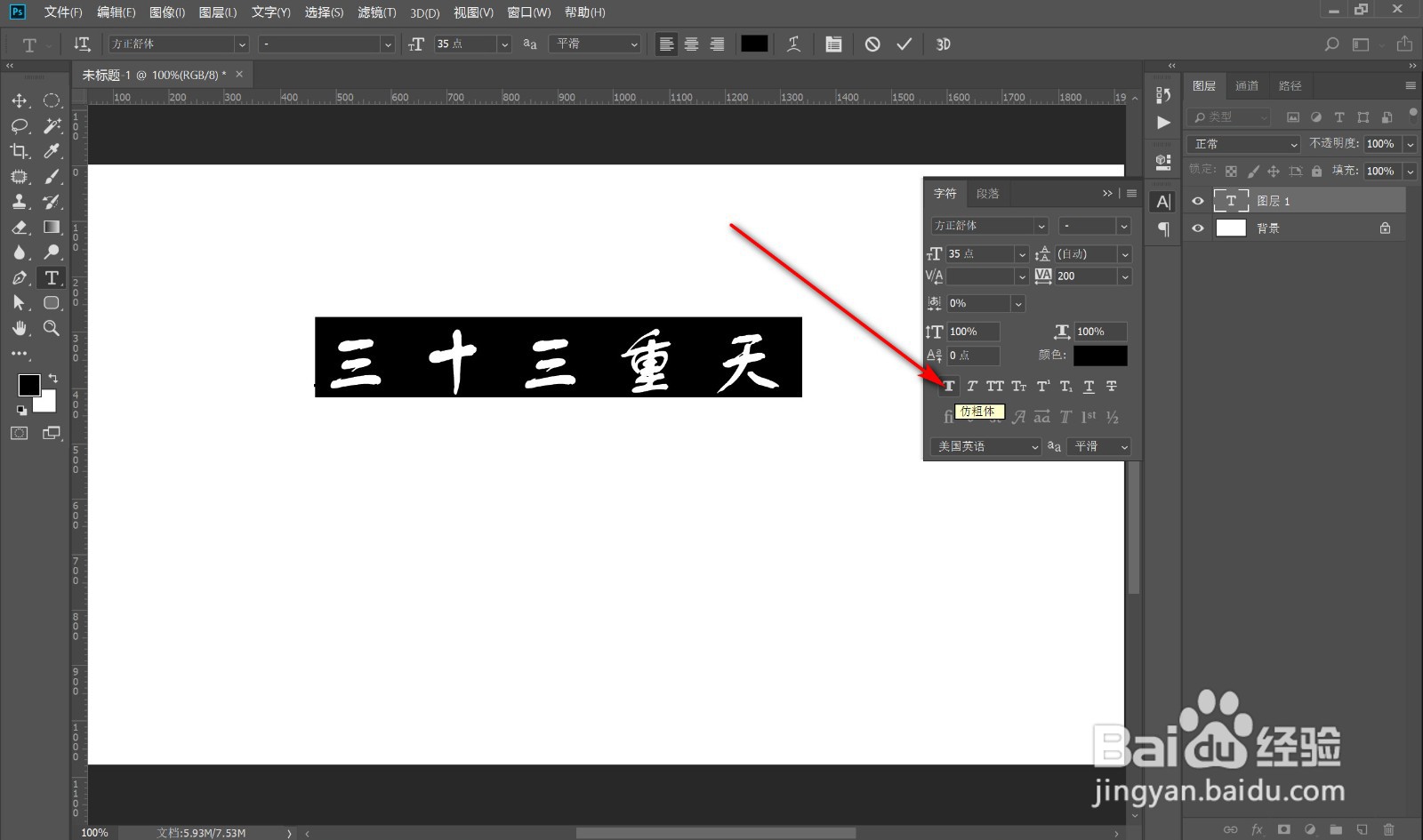Click the text color swatch in options bar
Screen dimensions: 1423x840
click(x=754, y=44)
